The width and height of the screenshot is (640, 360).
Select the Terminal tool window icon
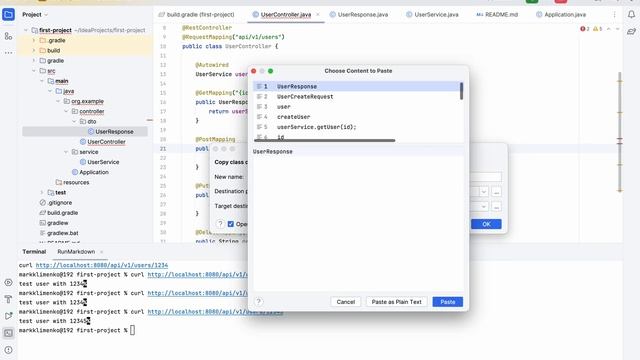click(x=8, y=333)
